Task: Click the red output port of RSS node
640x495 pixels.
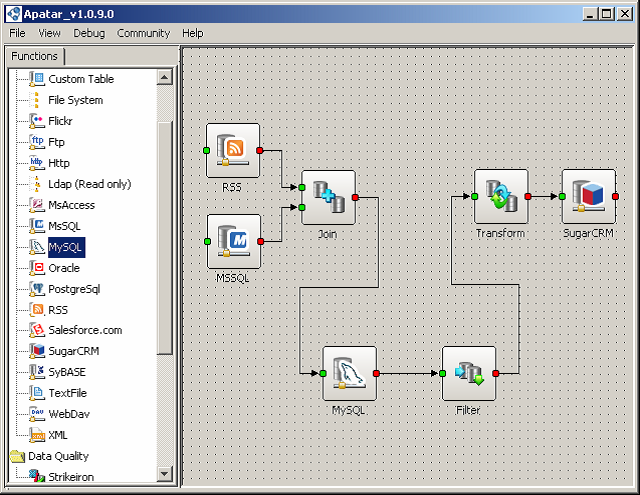Action: click(260, 151)
